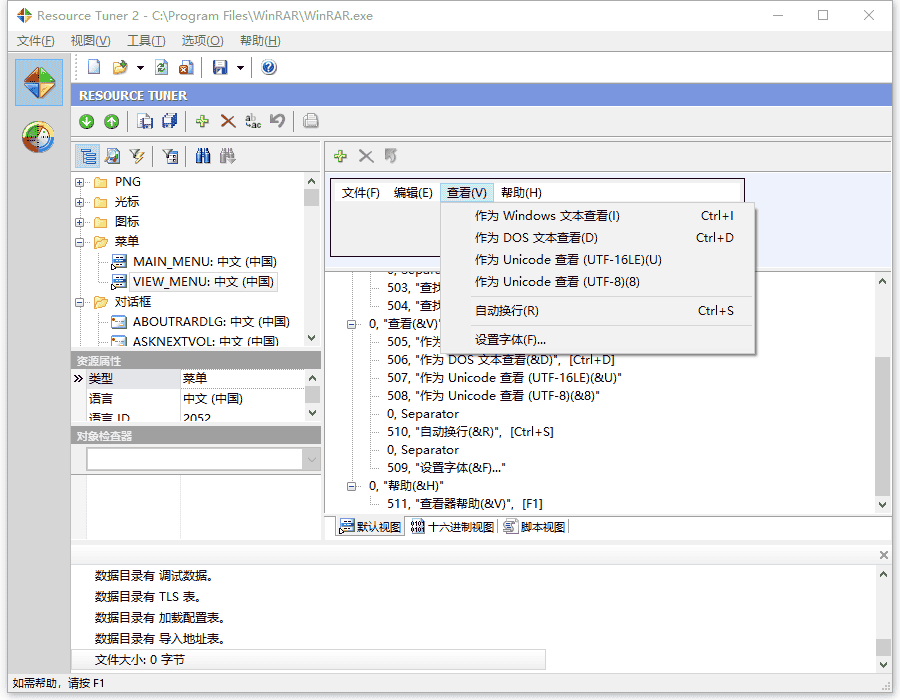900x700 pixels.
Task: Open 编辑(E) in the preview menu bar
Action: (x=413, y=193)
